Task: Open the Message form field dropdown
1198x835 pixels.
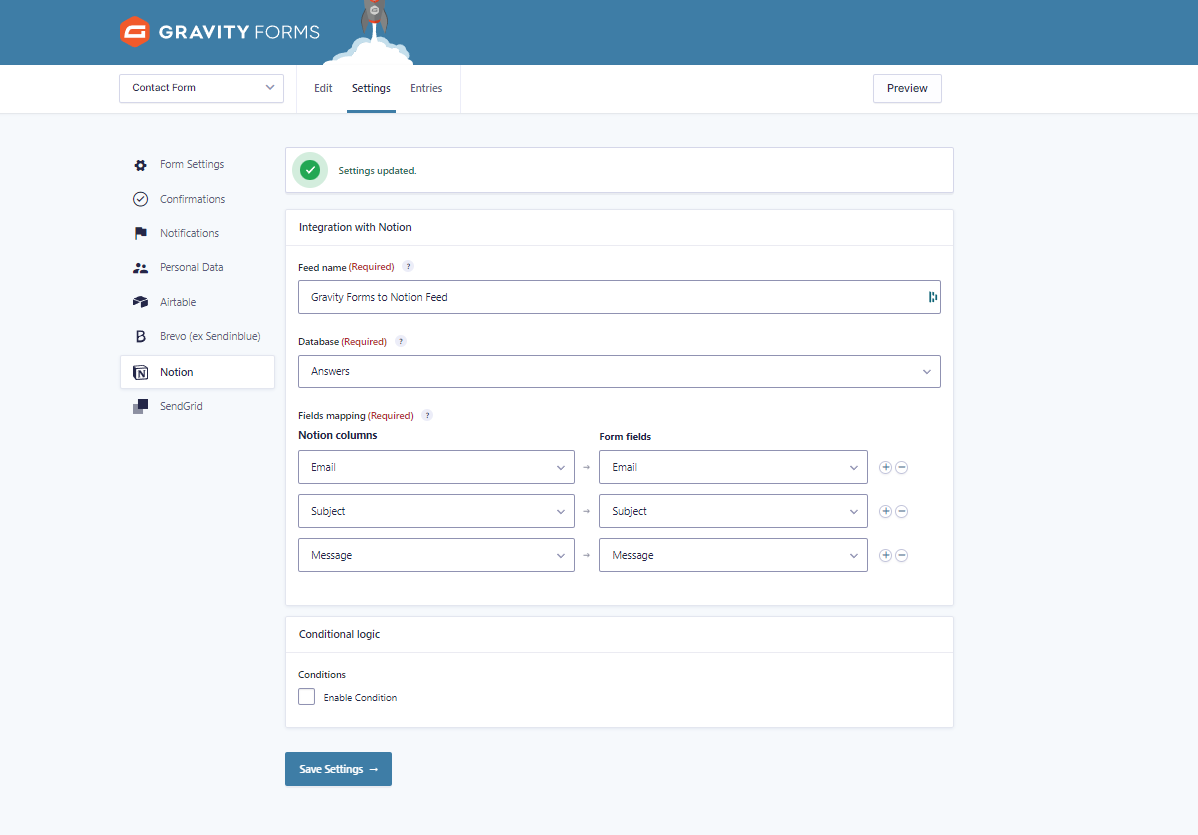Action: click(x=733, y=555)
